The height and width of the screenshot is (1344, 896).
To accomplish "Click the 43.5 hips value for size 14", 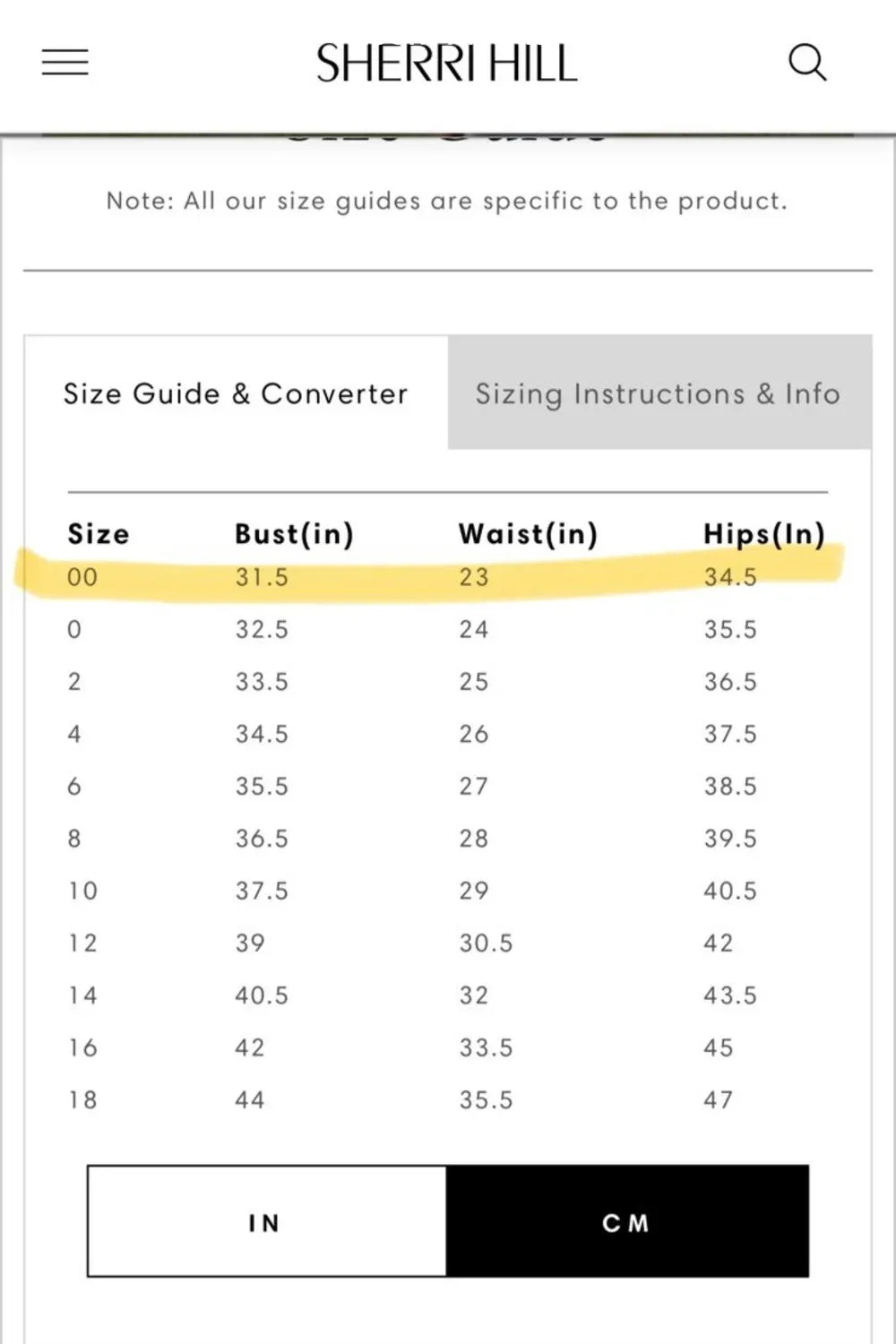I will point(729,995).
